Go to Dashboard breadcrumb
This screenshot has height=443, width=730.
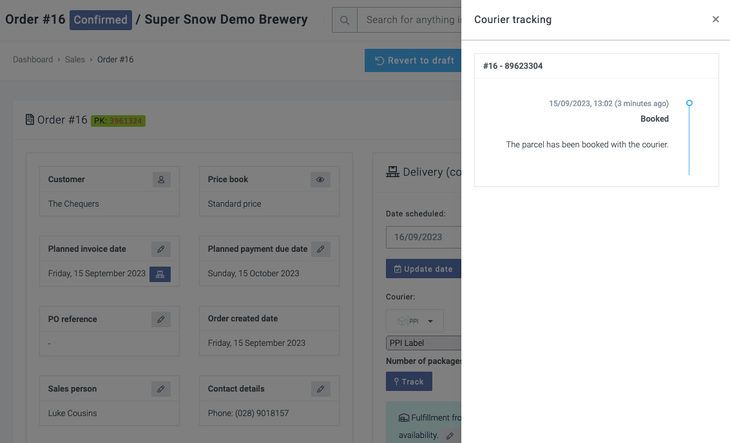[33, 60]
